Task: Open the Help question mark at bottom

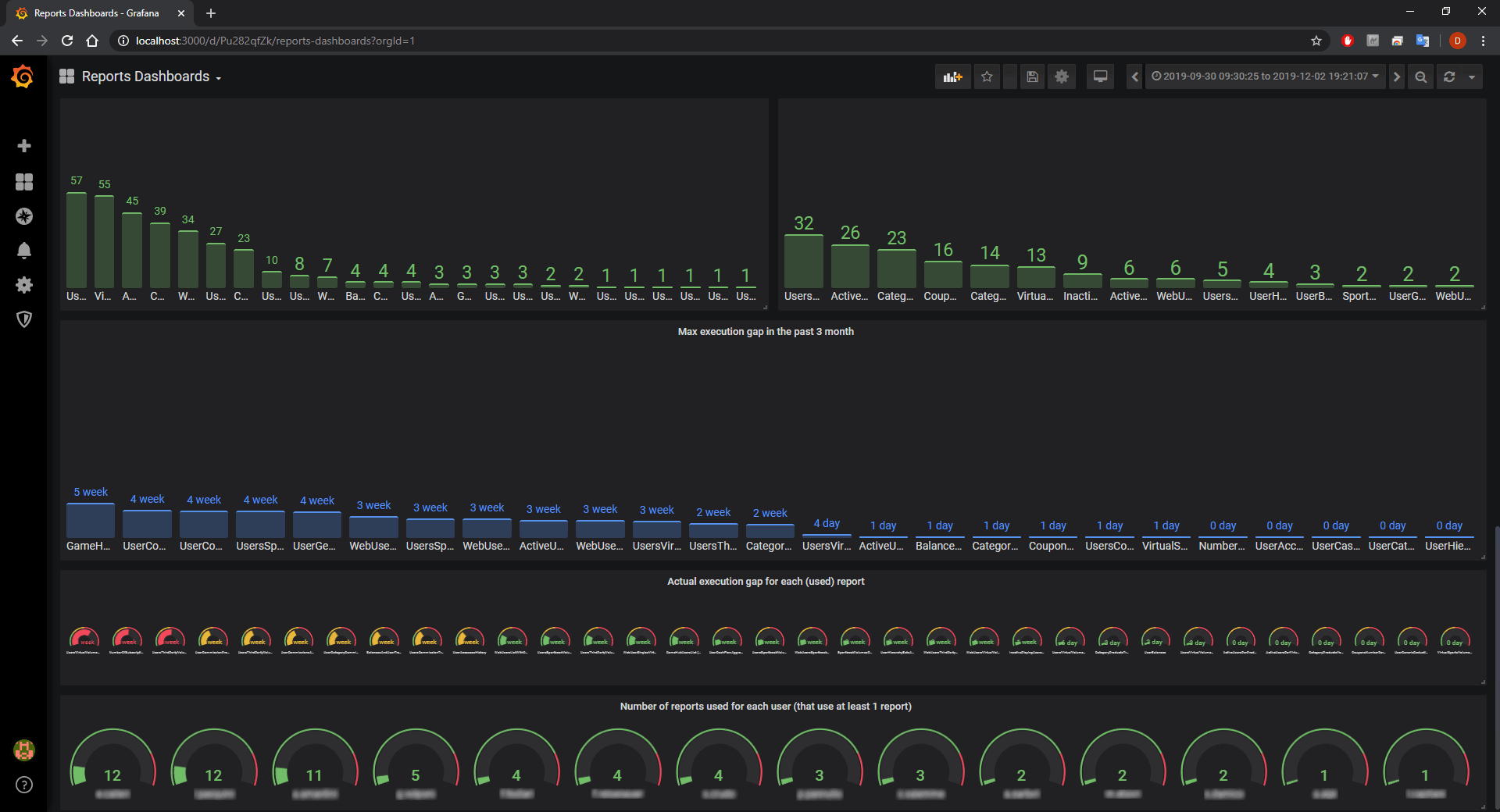Action: tap(24, 785)
